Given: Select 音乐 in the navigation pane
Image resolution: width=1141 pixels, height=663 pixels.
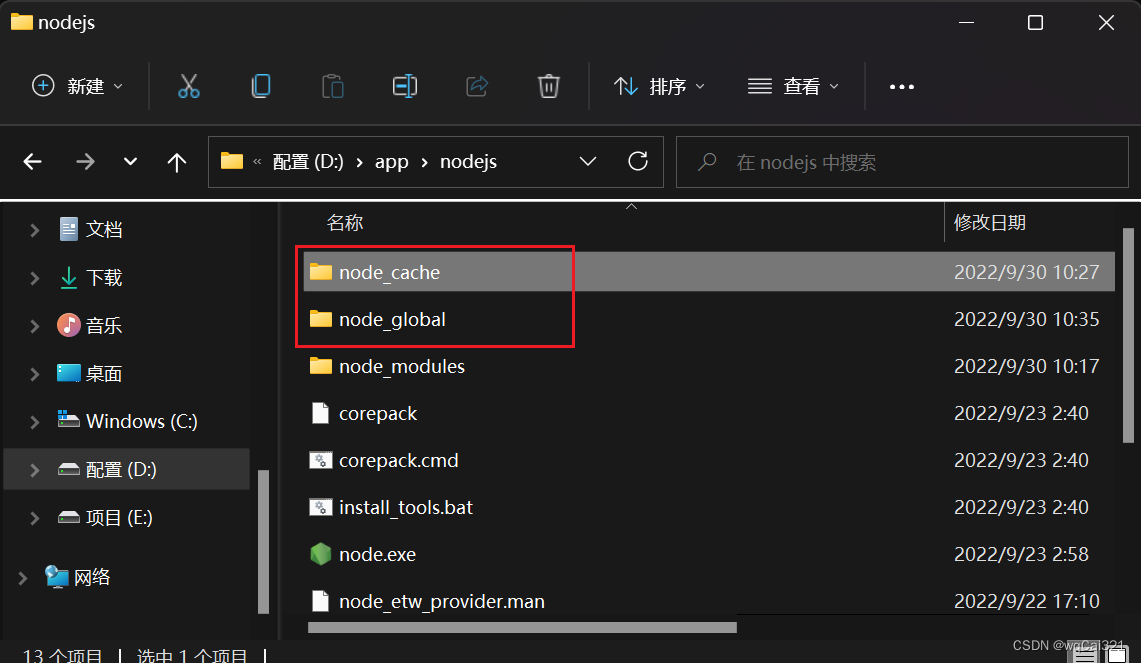Looking at the screenshot, I should point(104,325).
